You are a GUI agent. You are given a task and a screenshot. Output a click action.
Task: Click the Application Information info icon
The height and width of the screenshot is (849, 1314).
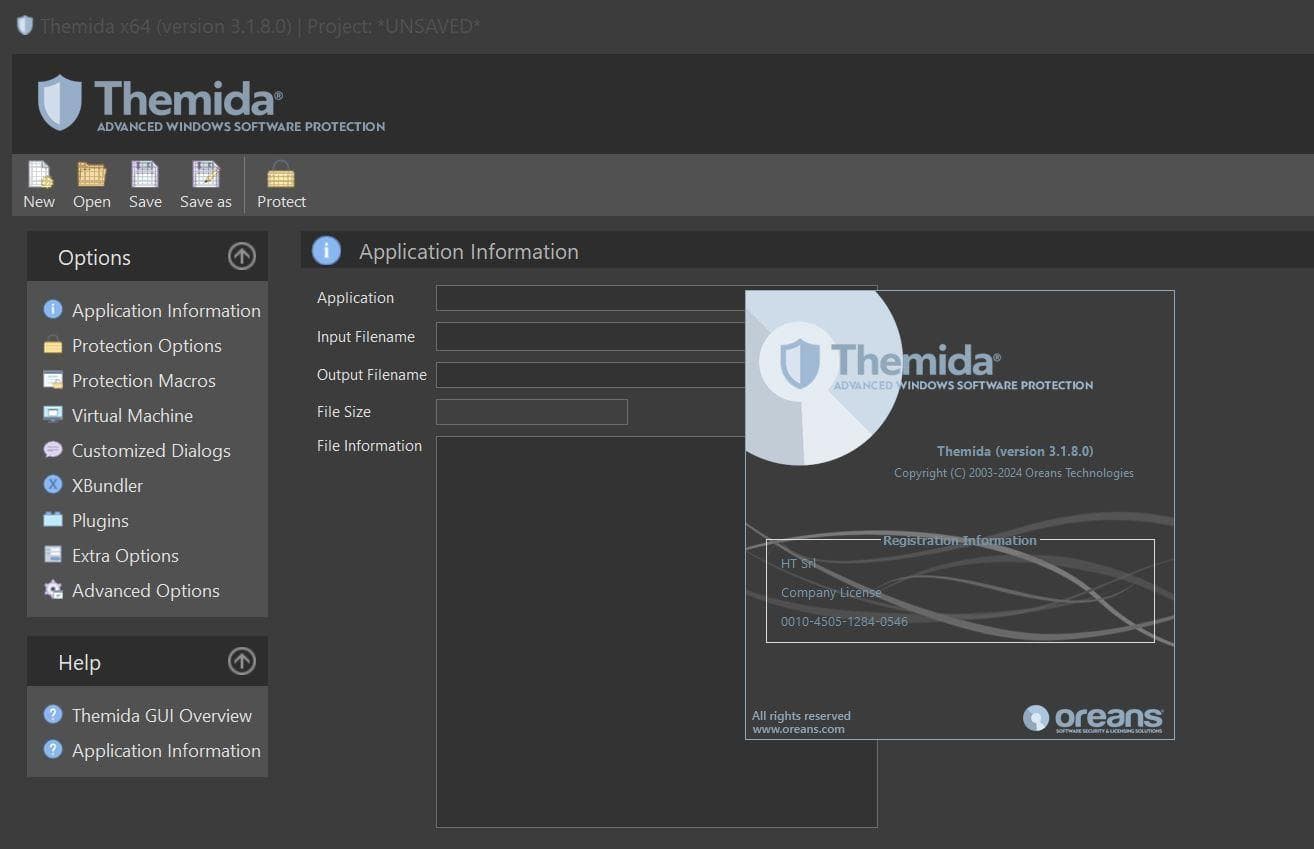(x=53, y=310)
